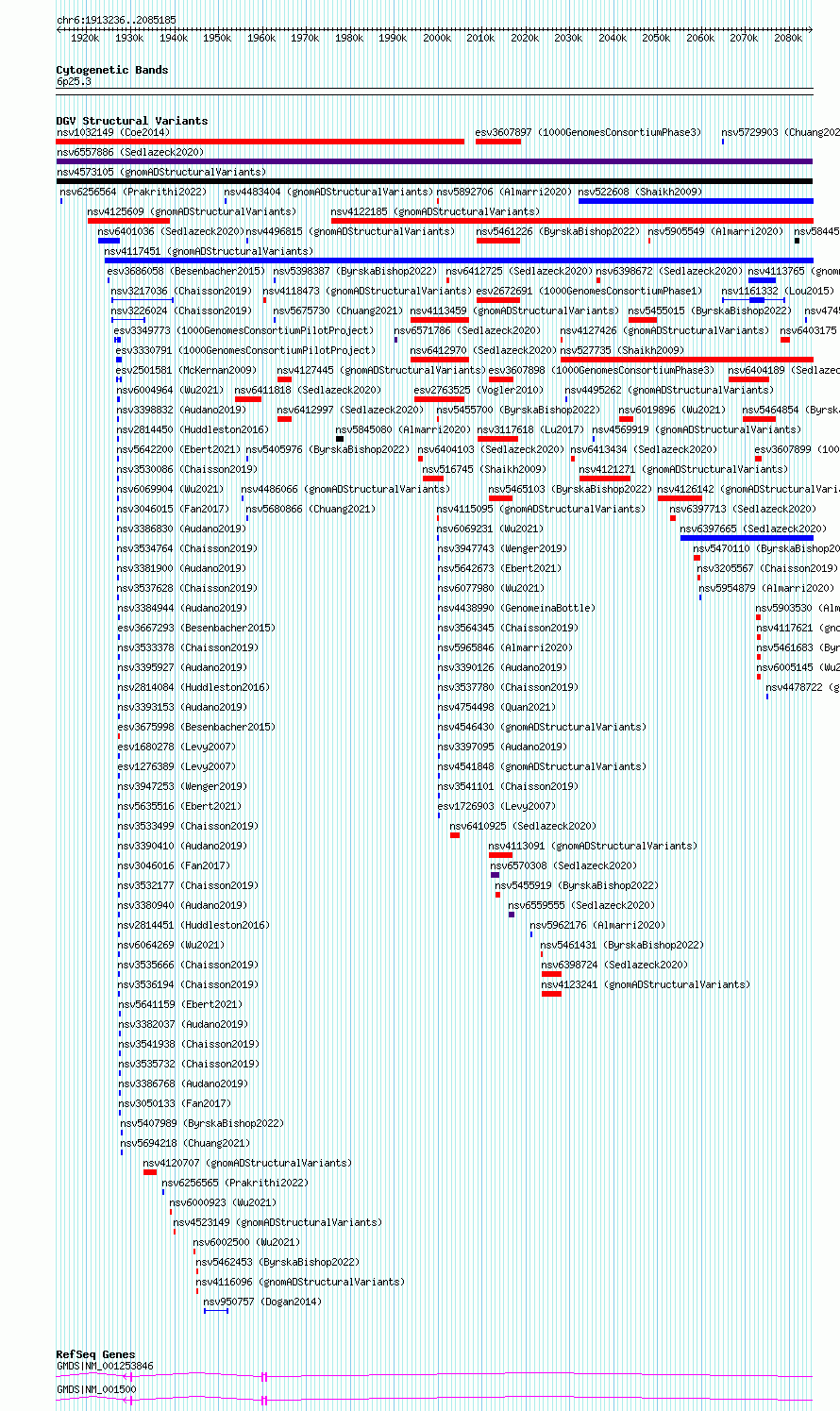Click the red bar under esv2763525 (Vogler2010)

pos(439,399)
